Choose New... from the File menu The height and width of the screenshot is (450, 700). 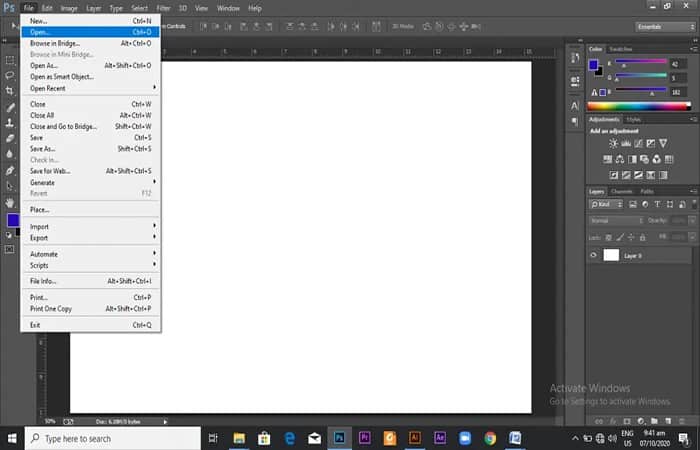coord(91,21)
